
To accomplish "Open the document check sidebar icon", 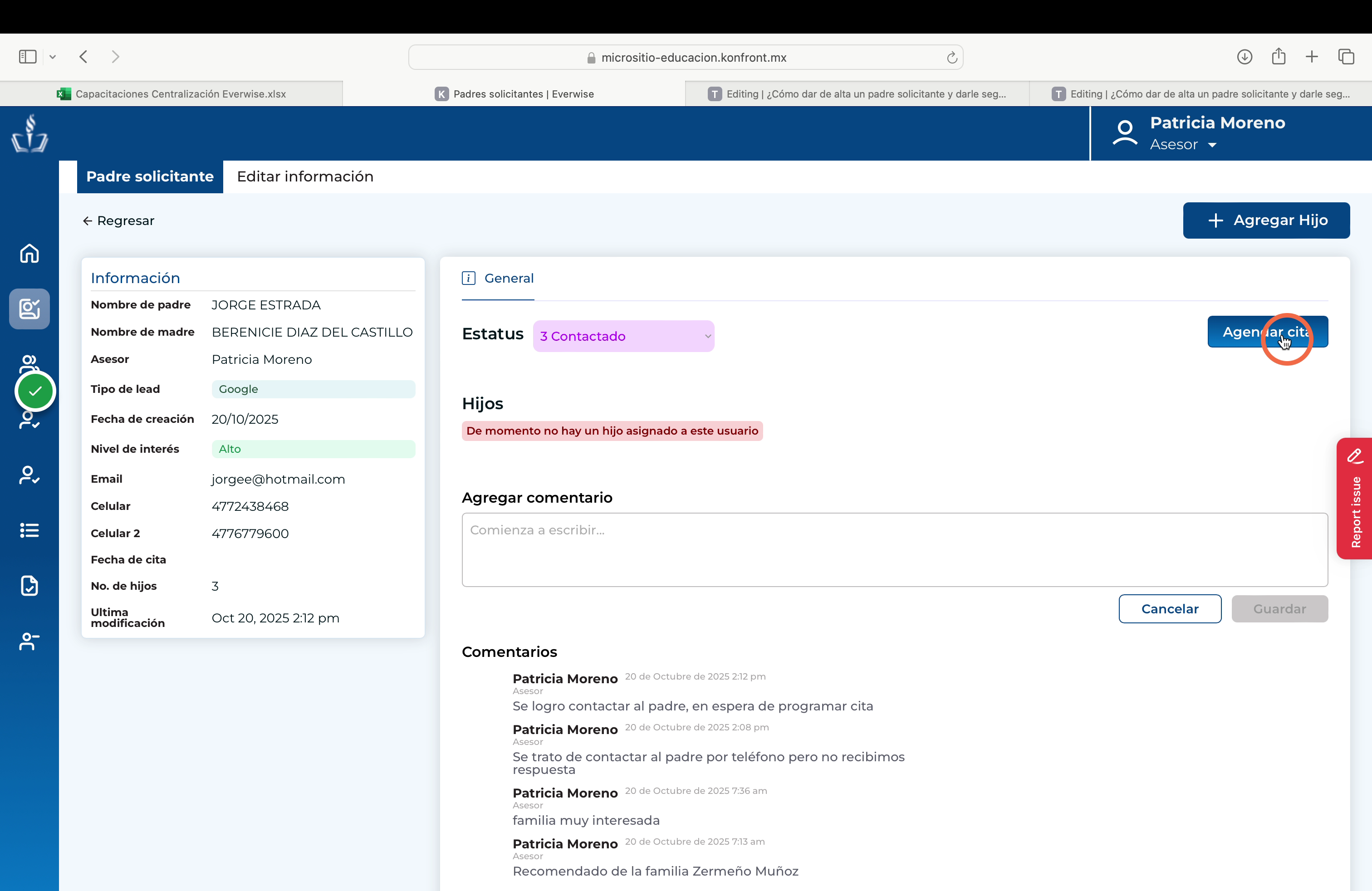I will point(29,586).
